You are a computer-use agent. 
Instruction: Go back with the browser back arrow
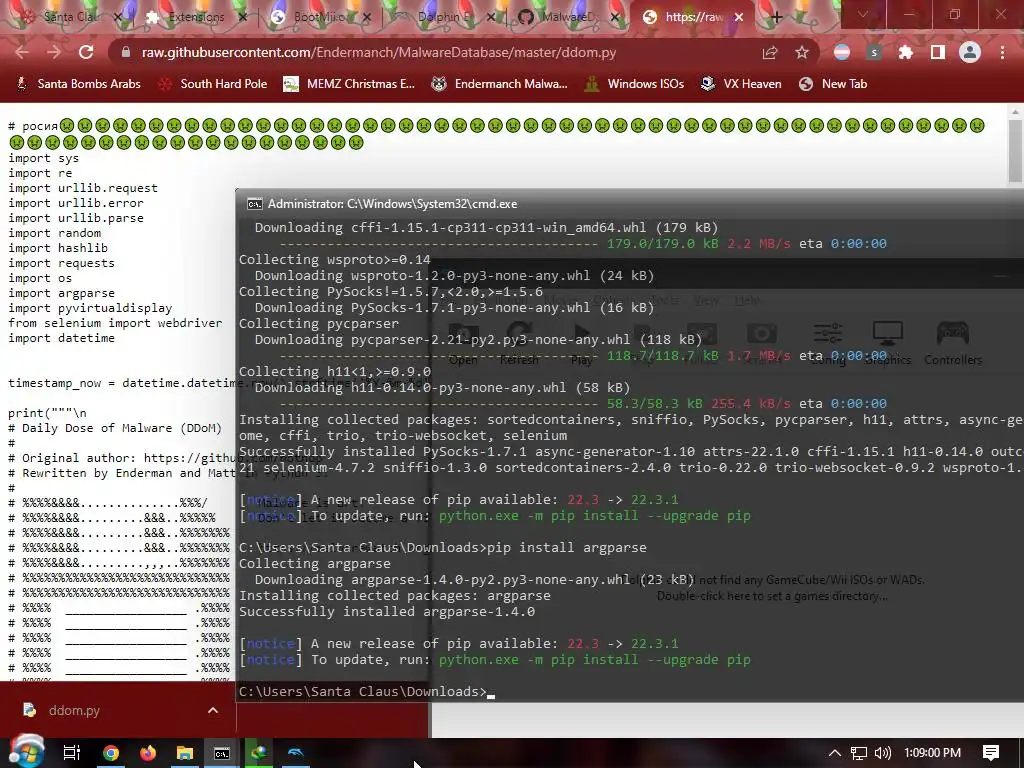point(22,52)
